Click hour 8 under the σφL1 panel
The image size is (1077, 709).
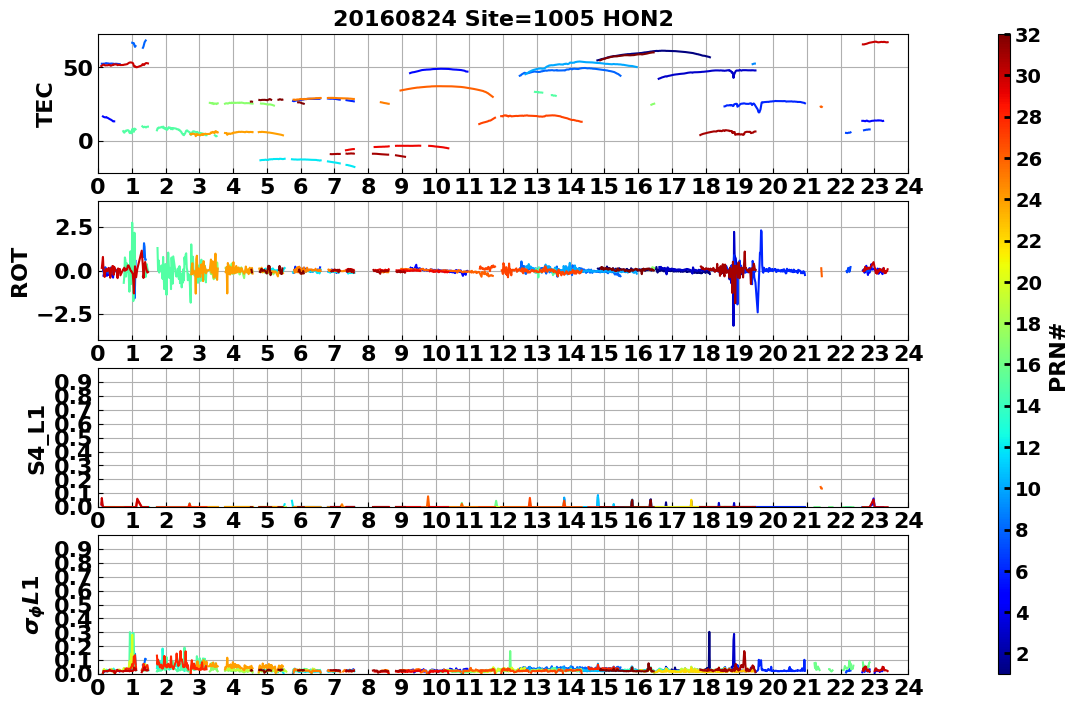coord(368,687)
